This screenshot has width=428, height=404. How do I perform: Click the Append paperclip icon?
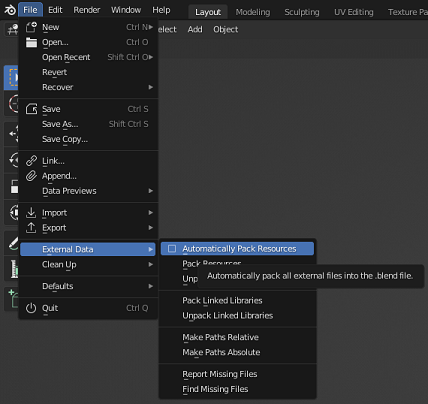(31, 176)
